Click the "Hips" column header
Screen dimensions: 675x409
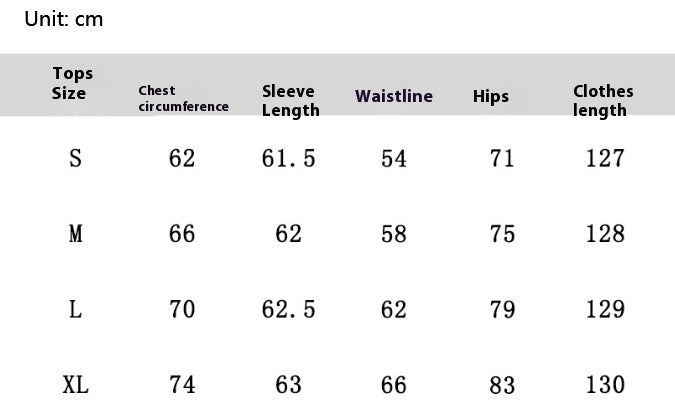click(x=491, y=96)
